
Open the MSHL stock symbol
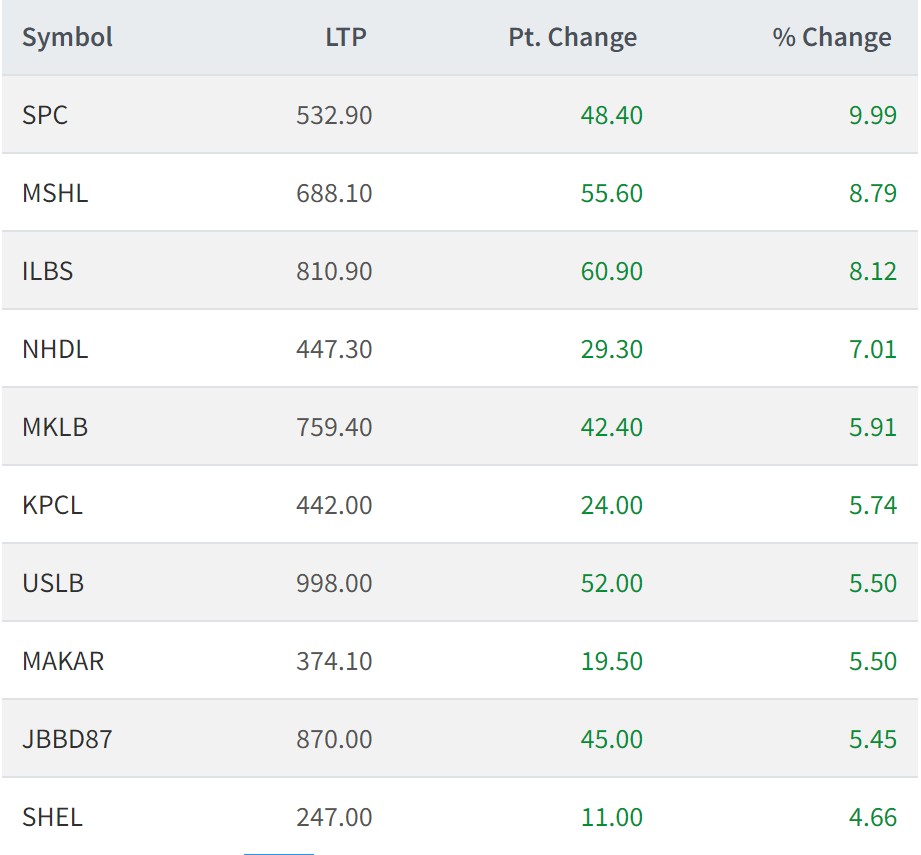(x=55, y=193)
